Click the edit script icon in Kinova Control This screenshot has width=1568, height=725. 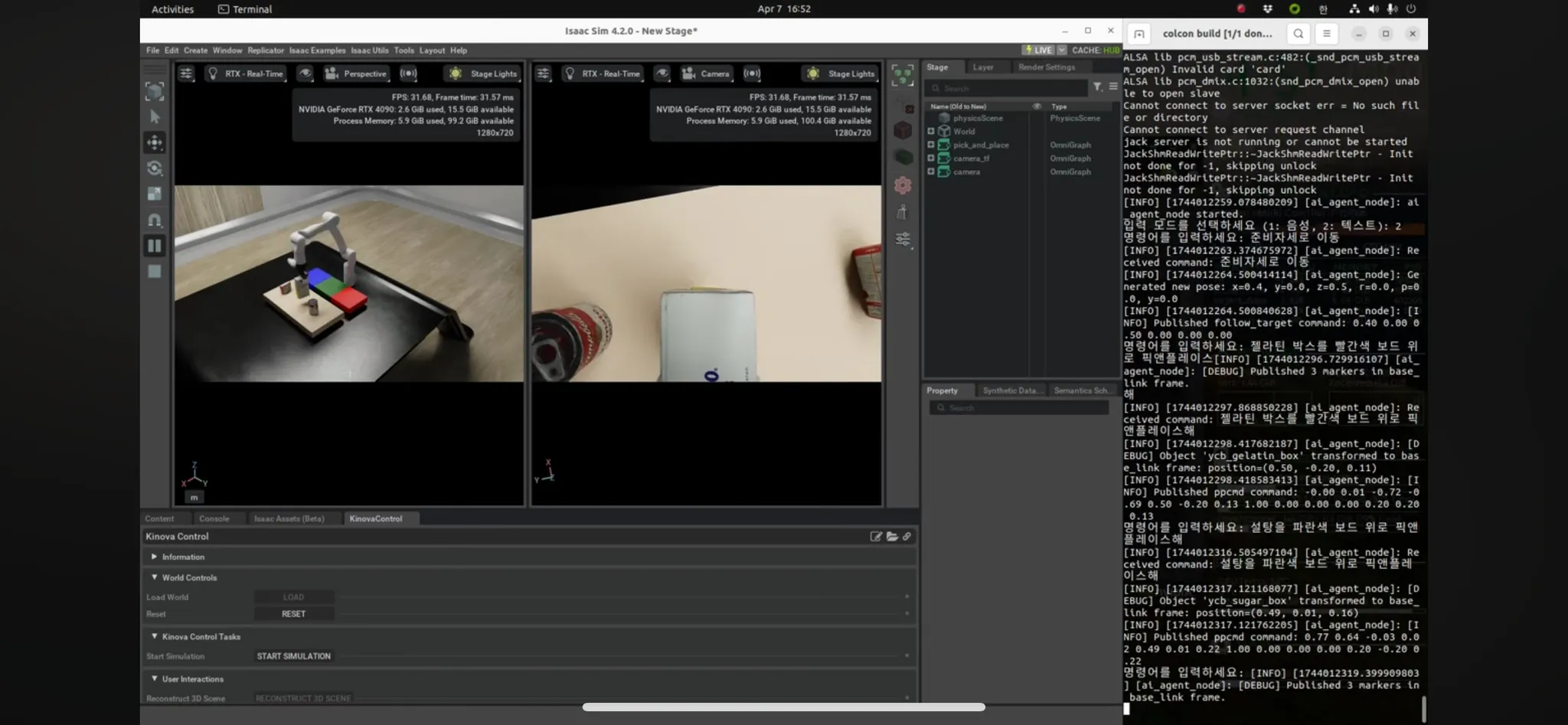(x=876, y=537)
